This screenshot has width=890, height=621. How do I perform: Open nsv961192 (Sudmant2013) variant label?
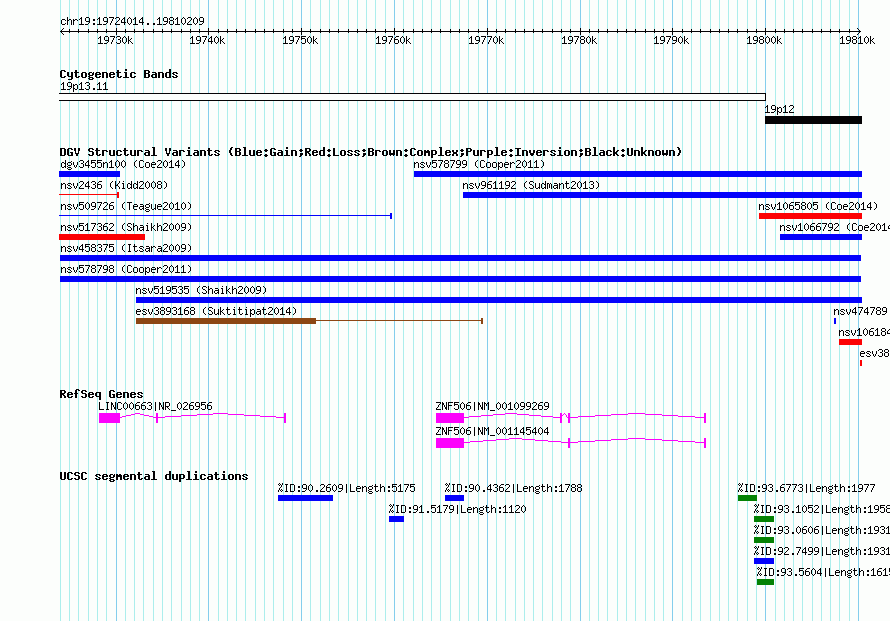click(x=531, y=185)
